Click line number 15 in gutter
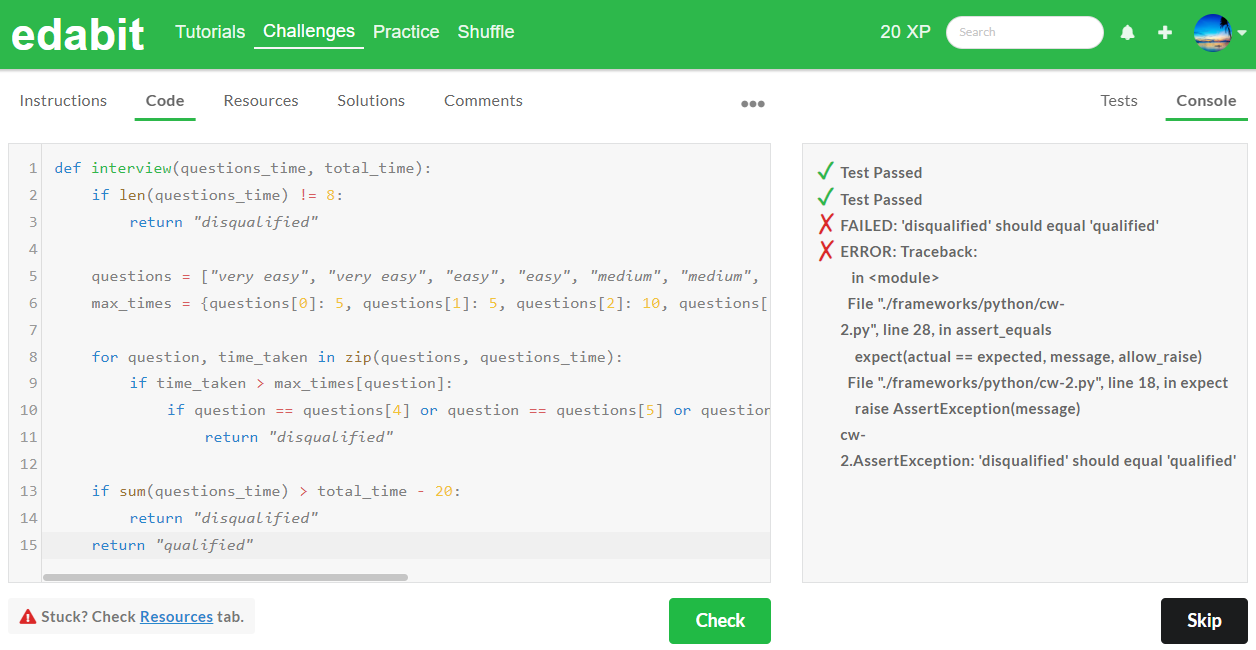 pos(28,545)
